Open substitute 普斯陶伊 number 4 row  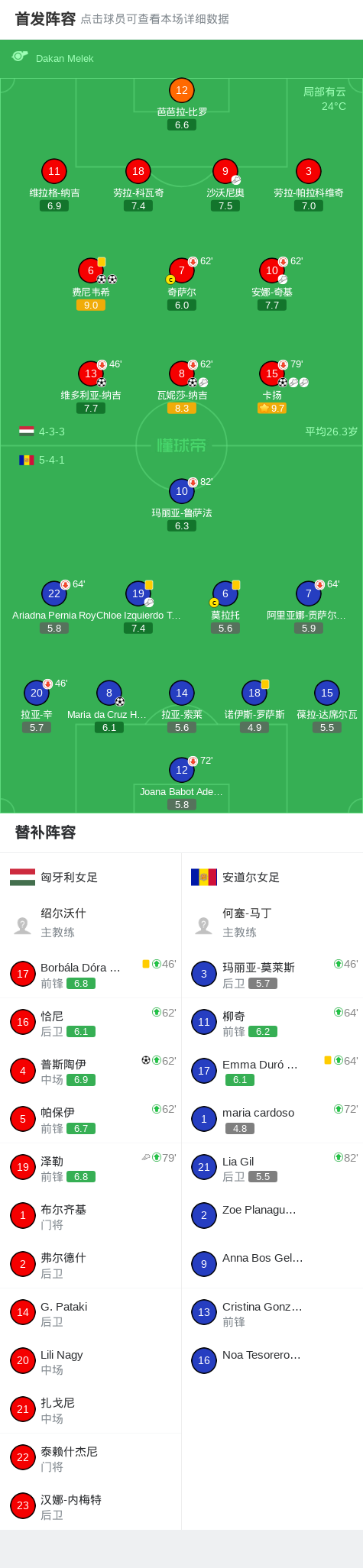pyautogui.click(x=90, y=1071)
